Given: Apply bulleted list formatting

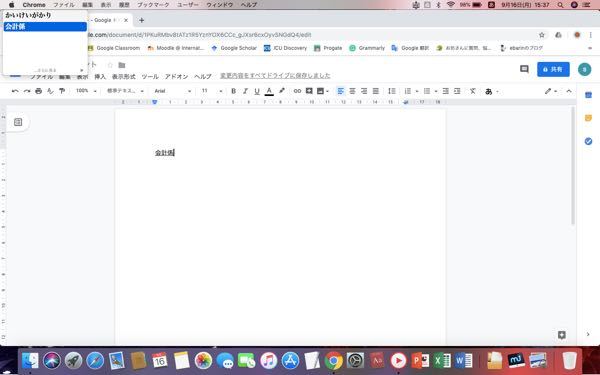Looking at the screenshot, I should click(x=427, y=91).
